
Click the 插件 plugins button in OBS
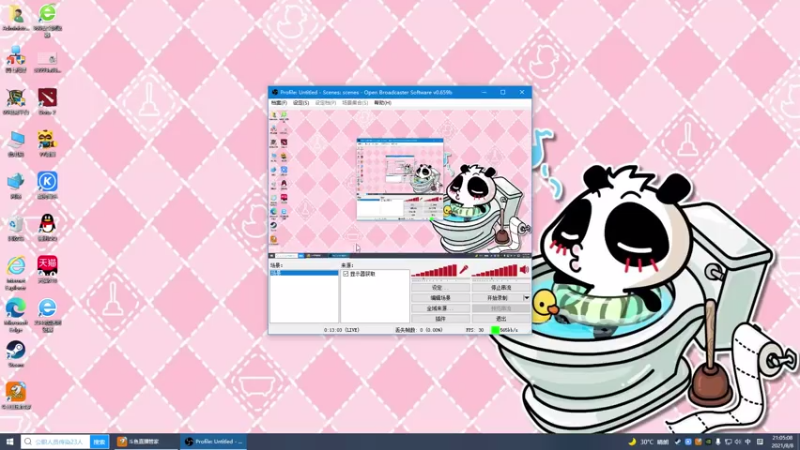pos(440,319)
